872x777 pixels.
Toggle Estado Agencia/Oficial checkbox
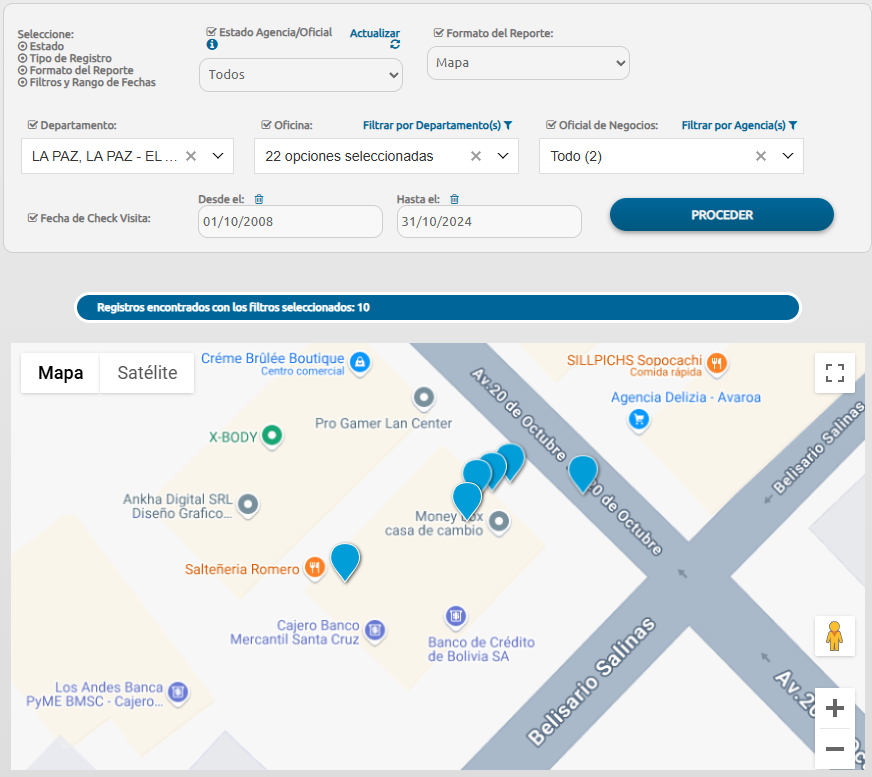[211, 32]
